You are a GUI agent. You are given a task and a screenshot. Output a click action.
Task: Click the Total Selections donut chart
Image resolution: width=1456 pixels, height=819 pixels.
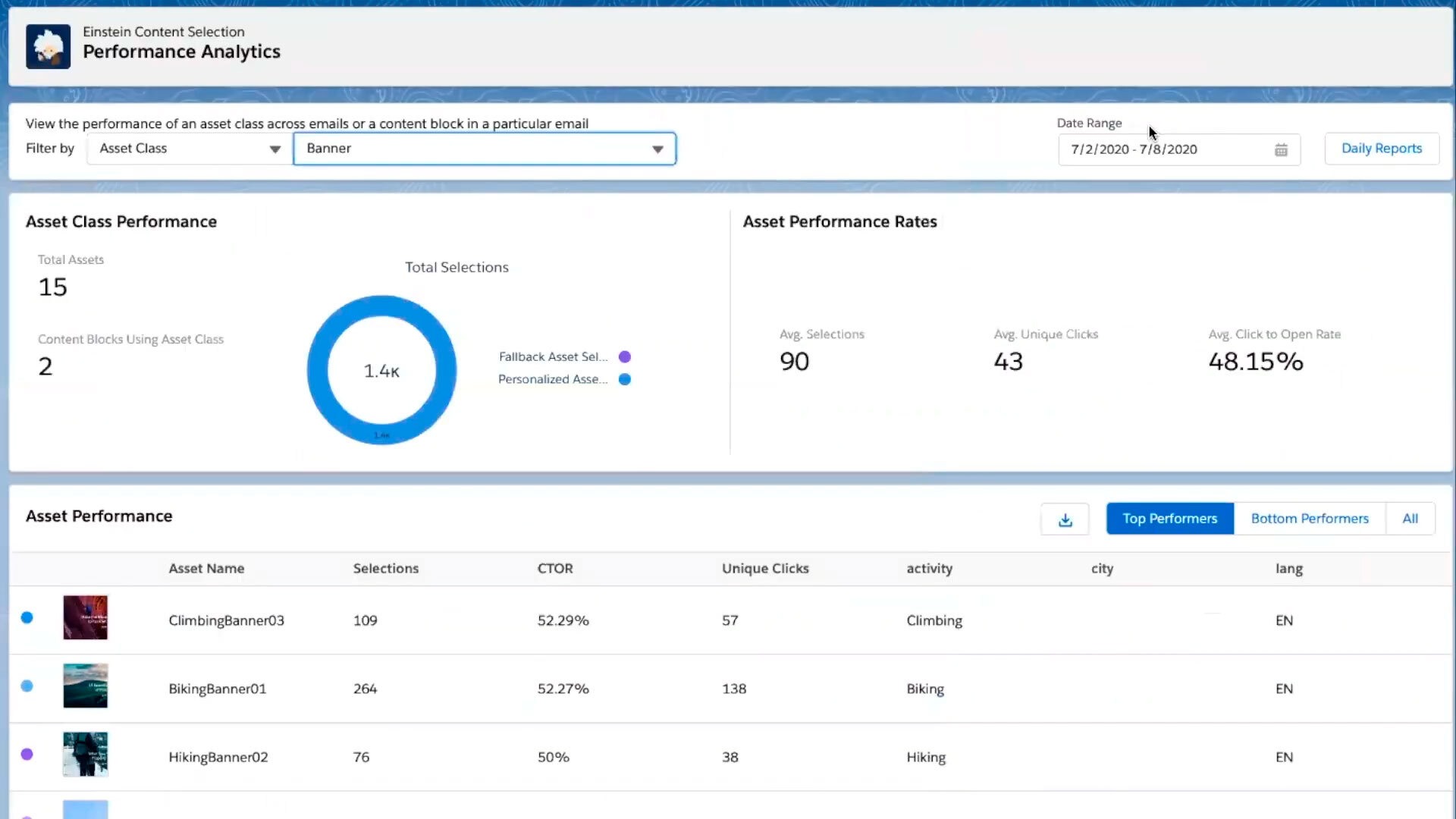(380, 370)
